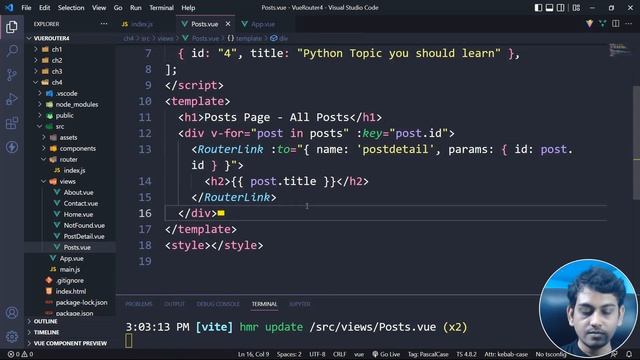Toggle primary side bar layout icon
The height and width of the screenshot is (360, 640).
[538, 8]
